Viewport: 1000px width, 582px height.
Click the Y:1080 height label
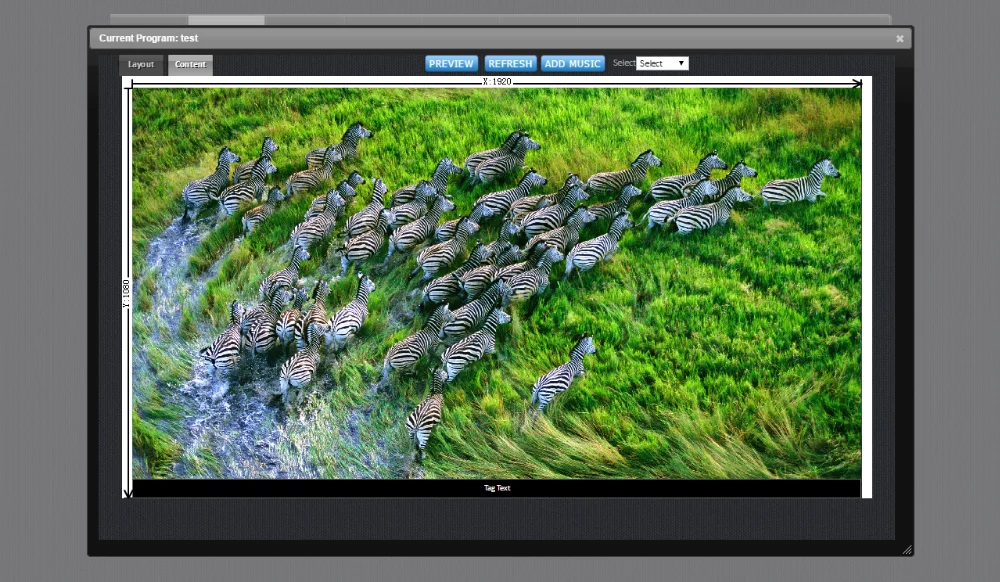pos(126,293)
